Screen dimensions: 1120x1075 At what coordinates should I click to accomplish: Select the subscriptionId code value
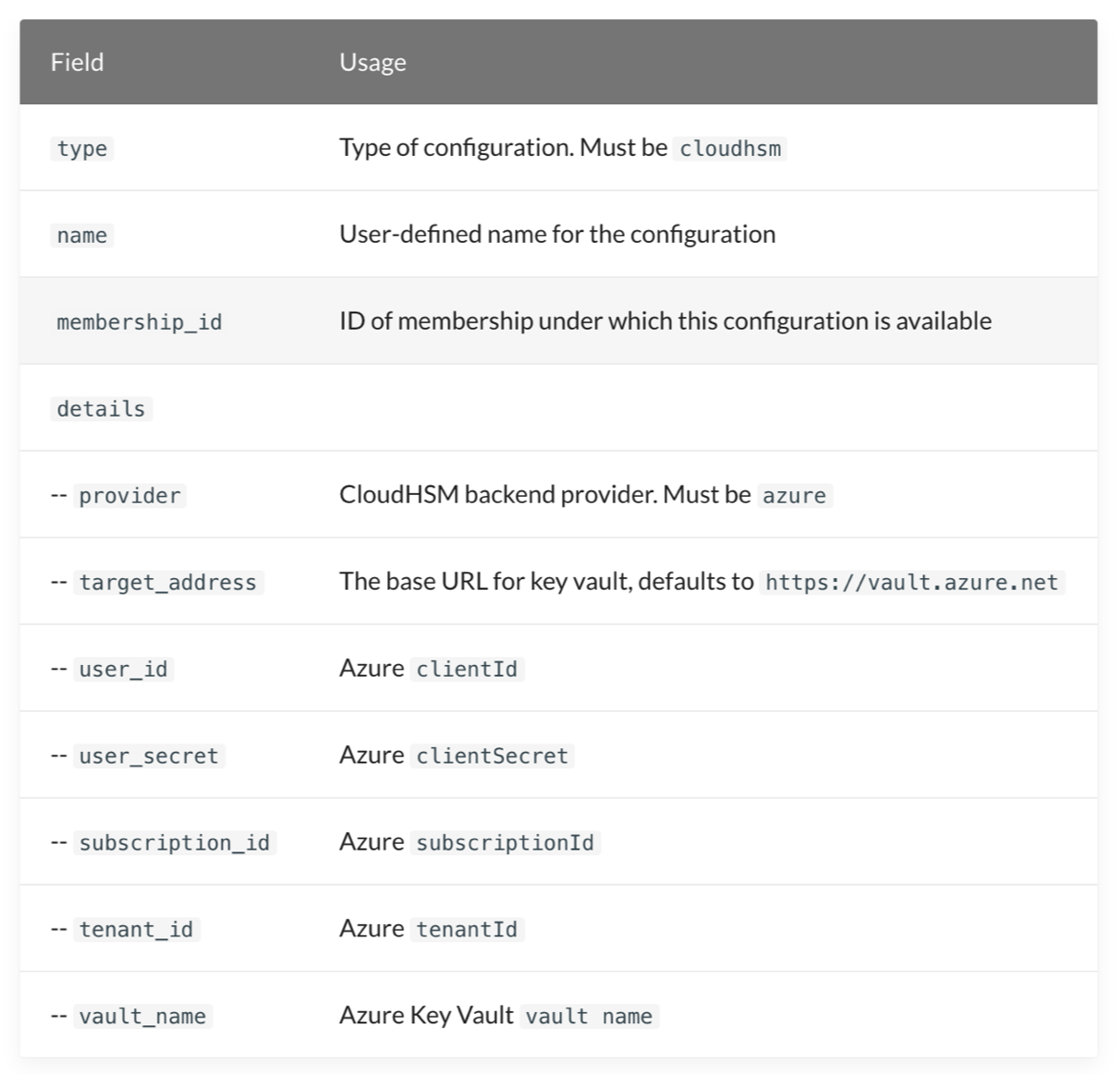point(505,843)
